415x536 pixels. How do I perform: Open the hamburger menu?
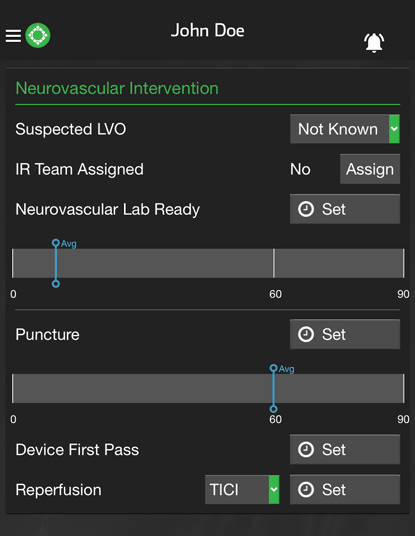coord(13,36)
